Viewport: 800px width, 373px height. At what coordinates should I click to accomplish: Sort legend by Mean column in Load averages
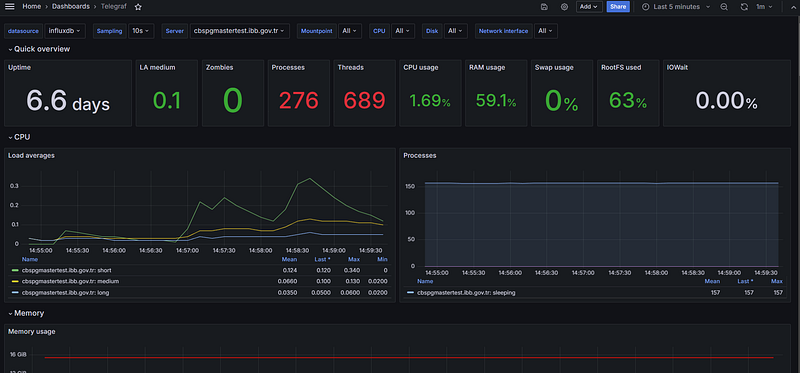tap(289, 259)
